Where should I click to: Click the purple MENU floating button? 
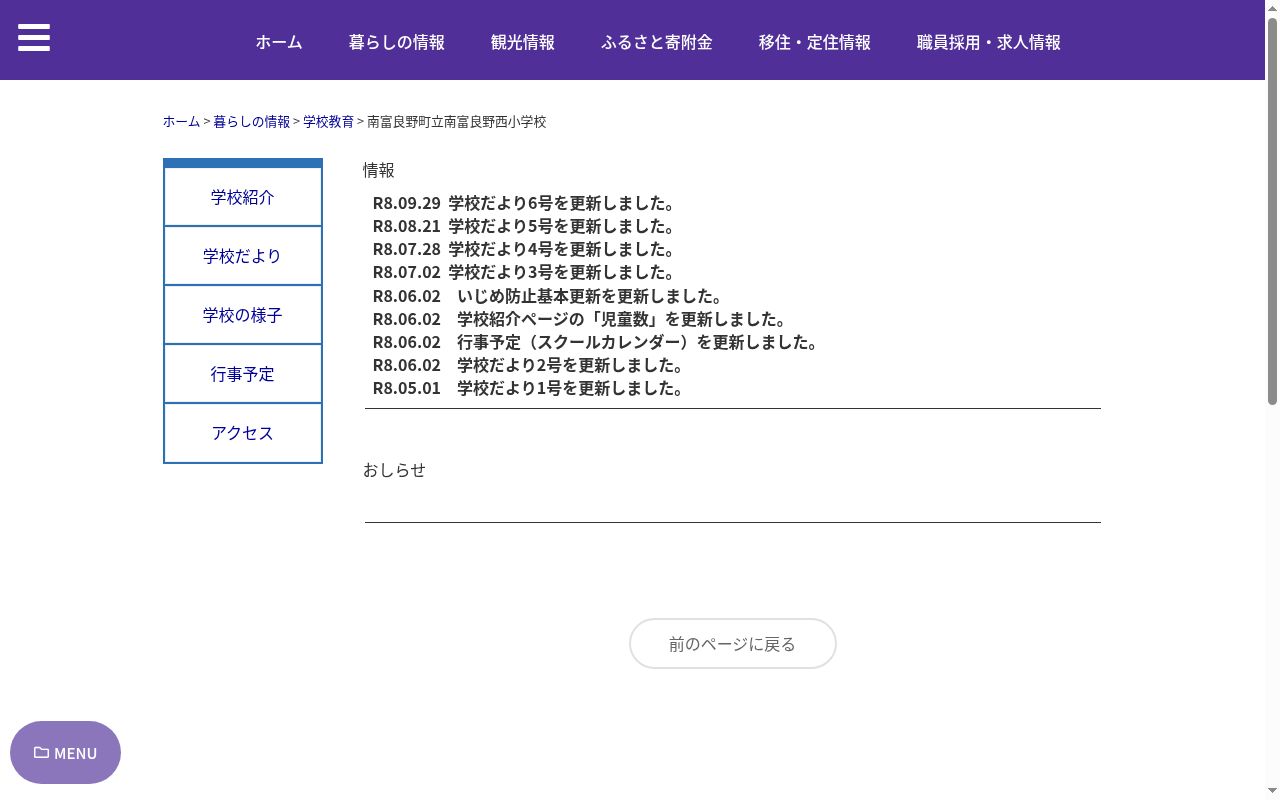tap(65, 752)
